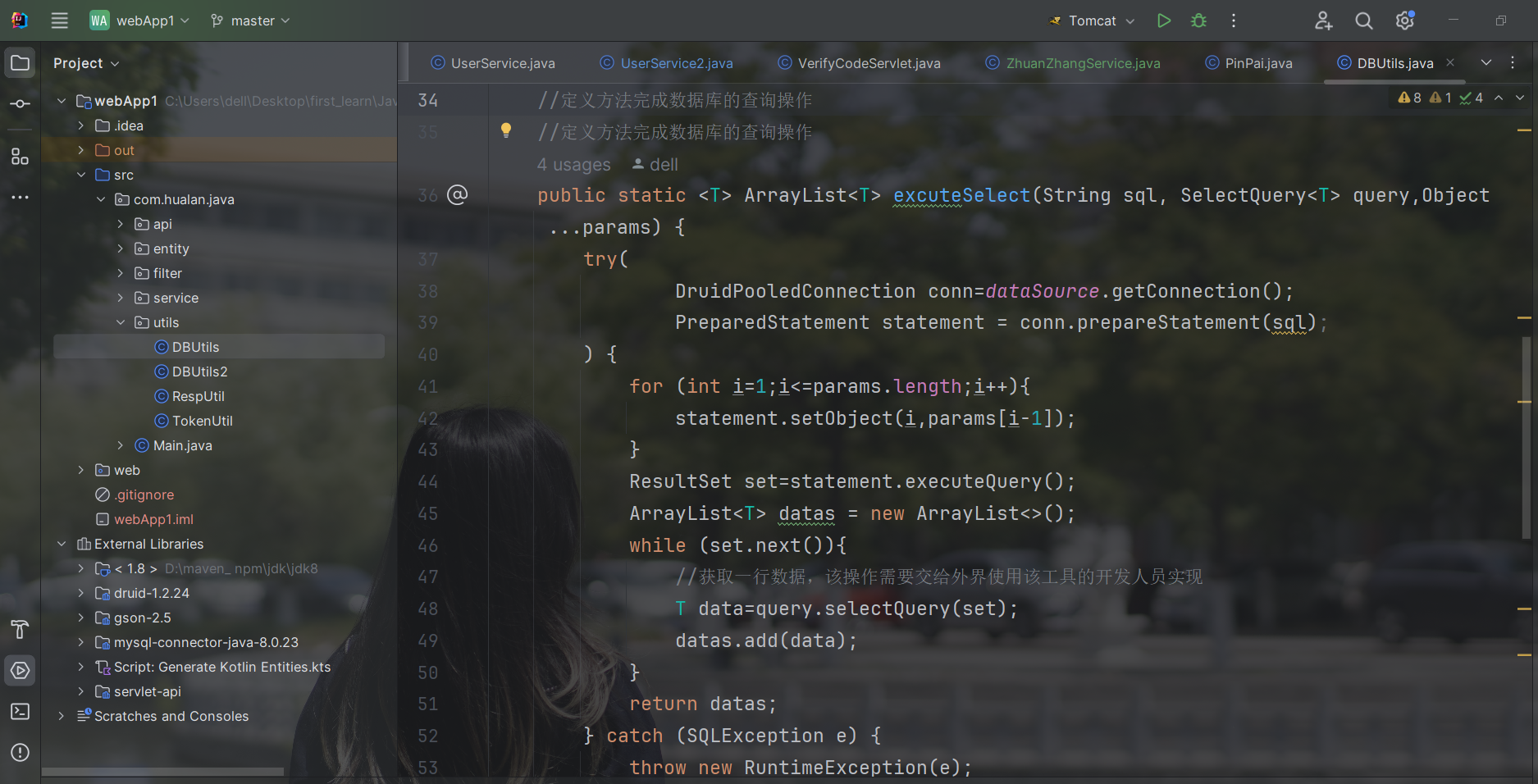Open the Project view dropdown
Image resolution: width=1538 pixels, height=784 pixels.
86,63
